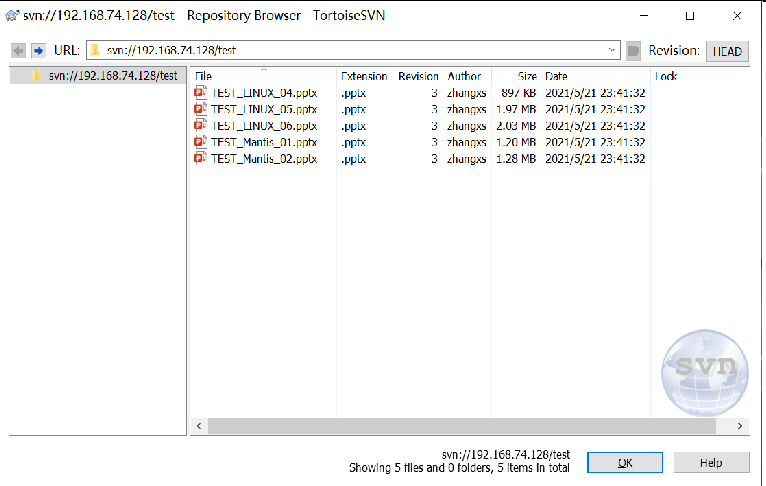Click the Help button
Screen dimensions: 766x486
tap(711, 463)
